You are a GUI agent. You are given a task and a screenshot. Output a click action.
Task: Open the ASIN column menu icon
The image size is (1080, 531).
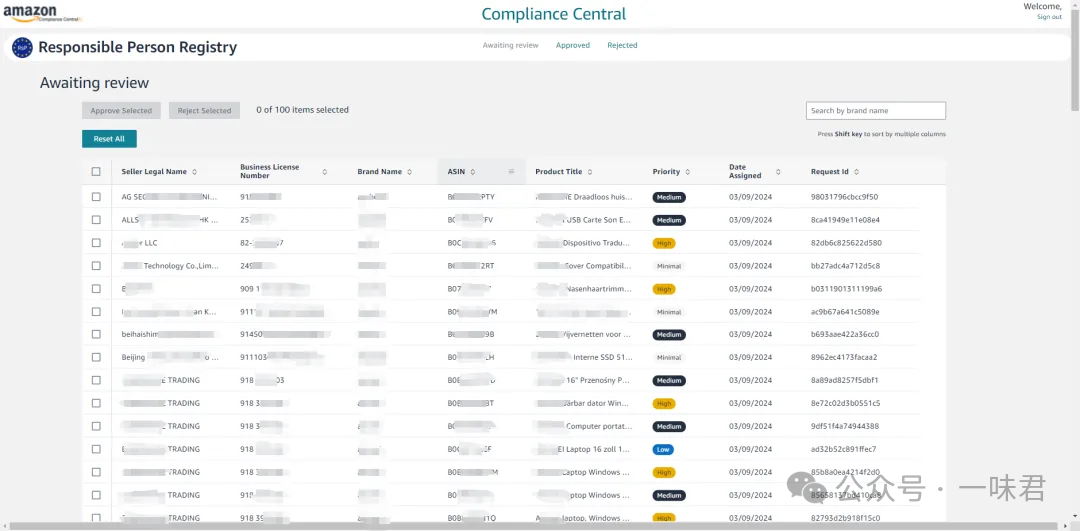pyautogui.click(x=511, y=171)
